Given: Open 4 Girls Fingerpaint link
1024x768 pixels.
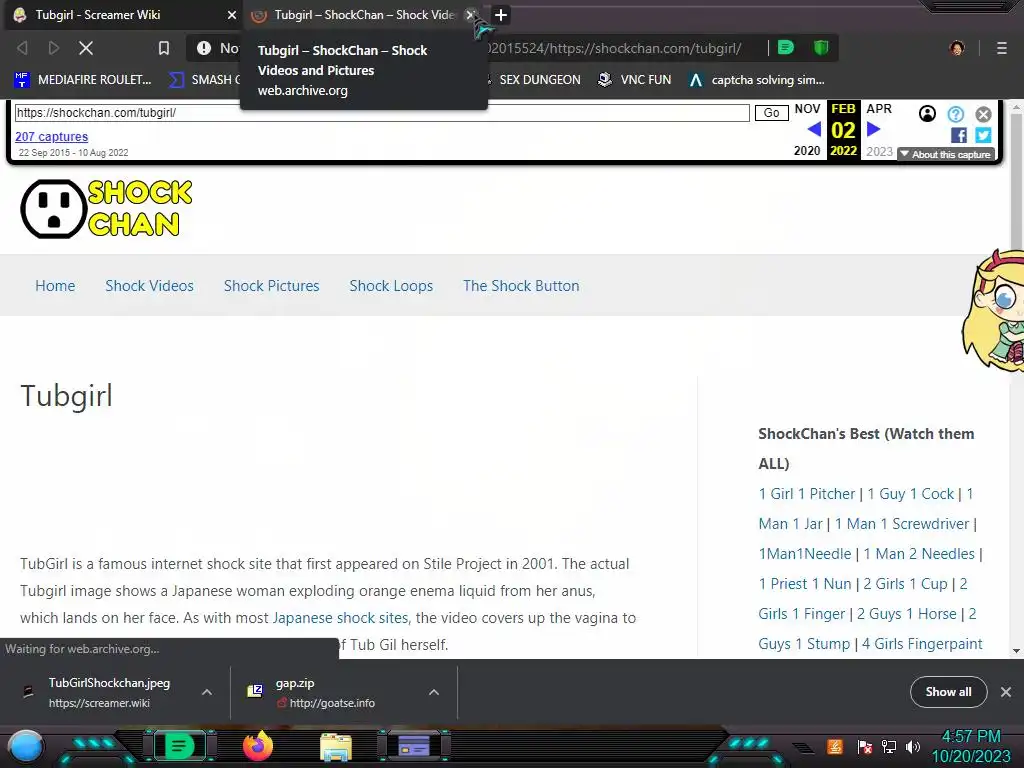Looking at the screenshot, I should coord(922,644).
